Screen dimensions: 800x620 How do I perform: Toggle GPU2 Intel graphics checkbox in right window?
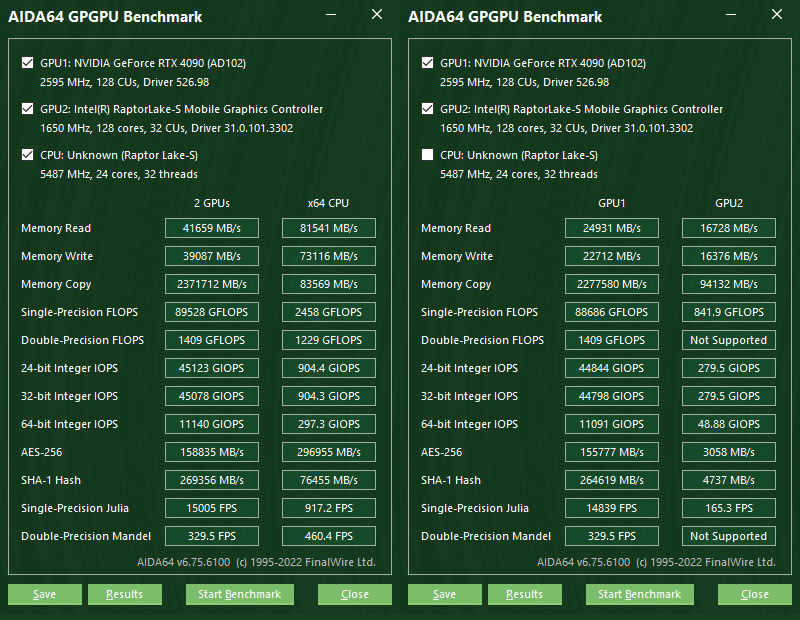[428, 109]
